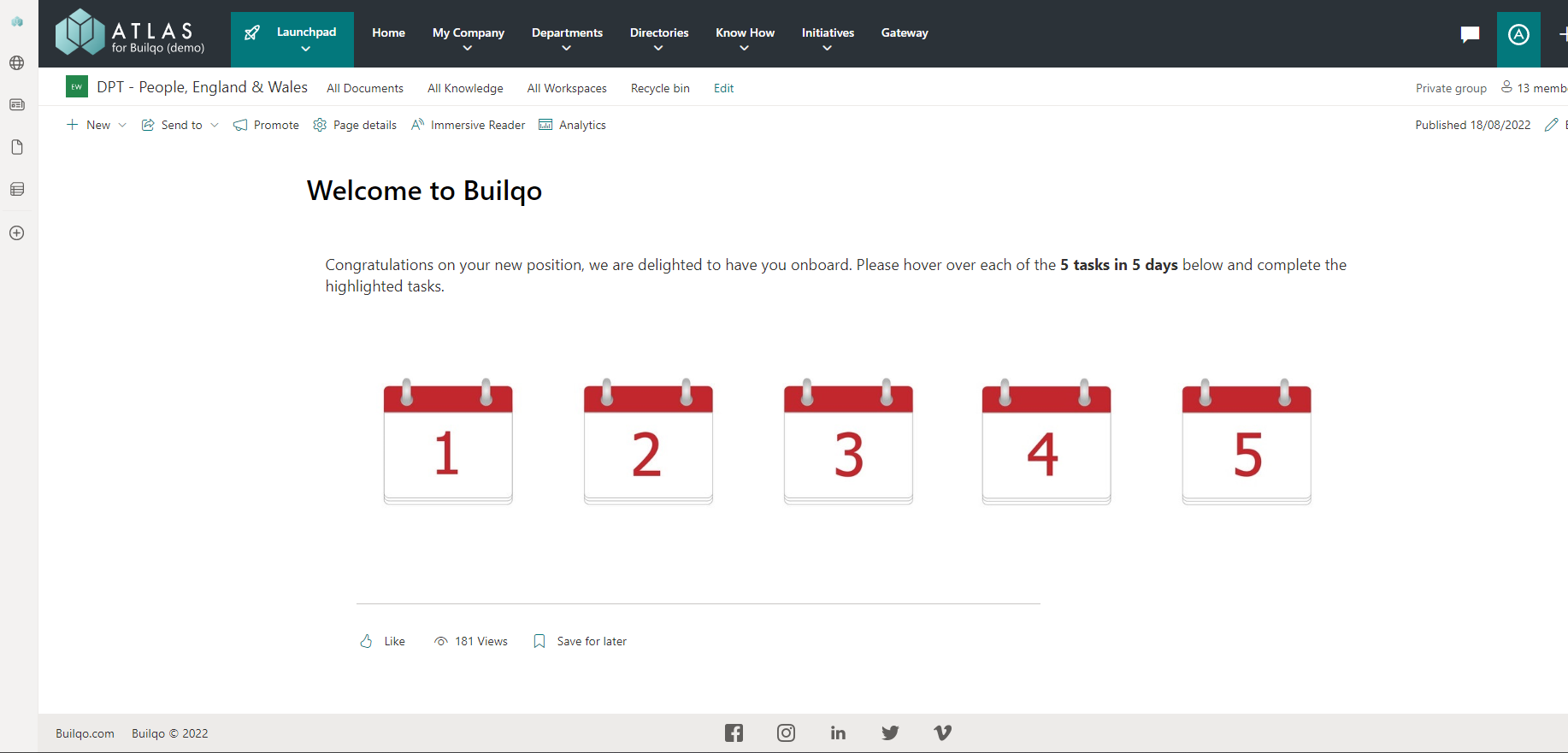This screenshot has width=1568, height=753.
Task: Click the LinkedIn icon in footer
Action: pos(838,732)
